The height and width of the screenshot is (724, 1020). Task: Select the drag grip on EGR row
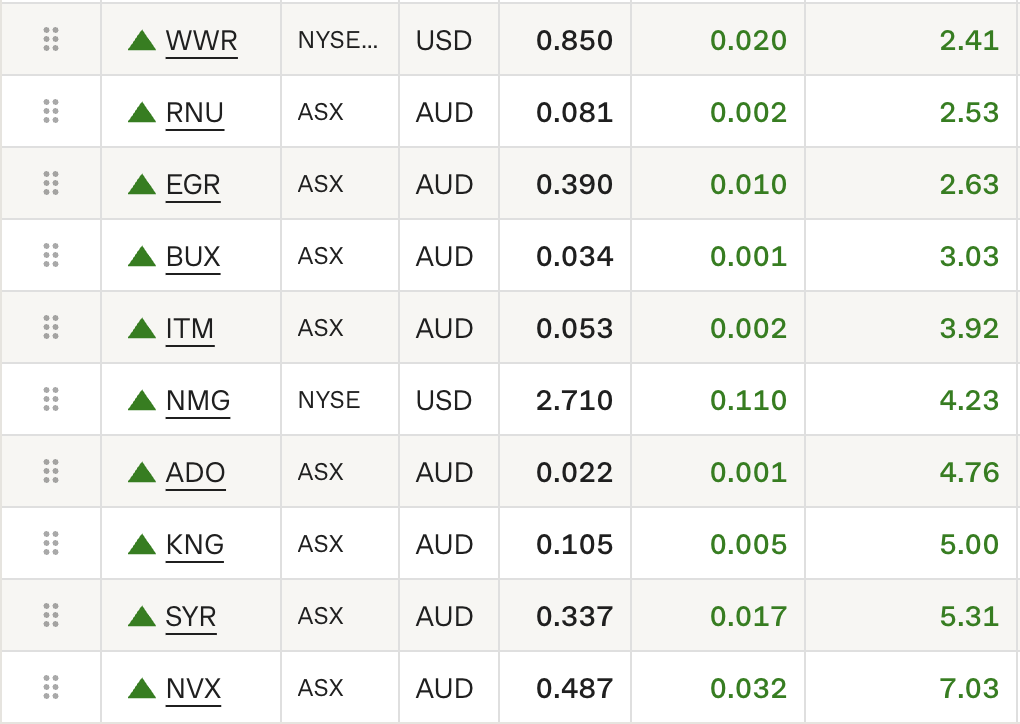point(51,183)
